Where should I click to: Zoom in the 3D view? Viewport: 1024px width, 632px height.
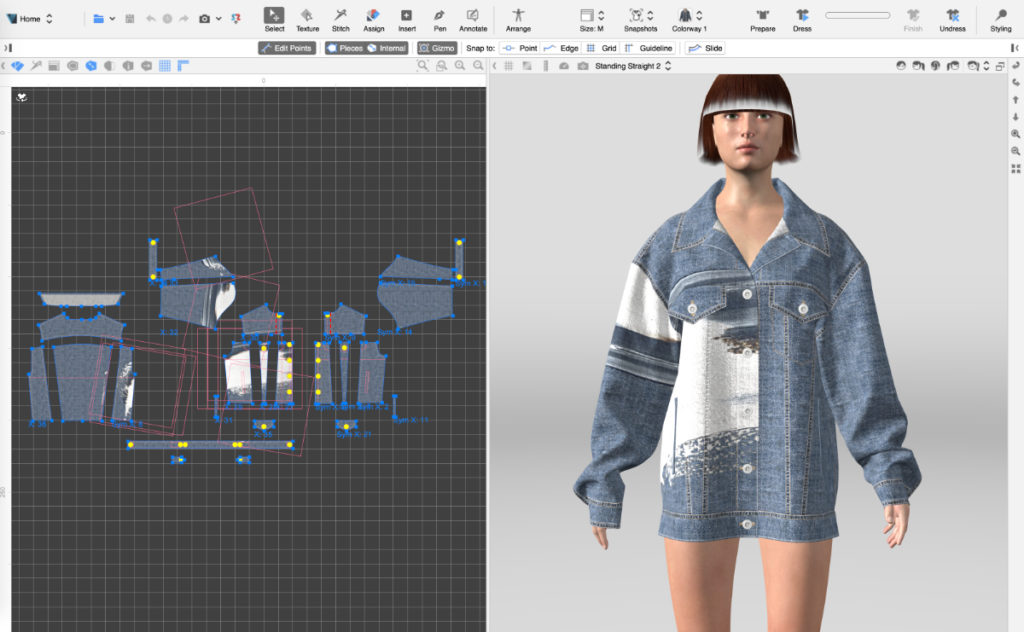pyautogui.click(x=1016, y=133)
